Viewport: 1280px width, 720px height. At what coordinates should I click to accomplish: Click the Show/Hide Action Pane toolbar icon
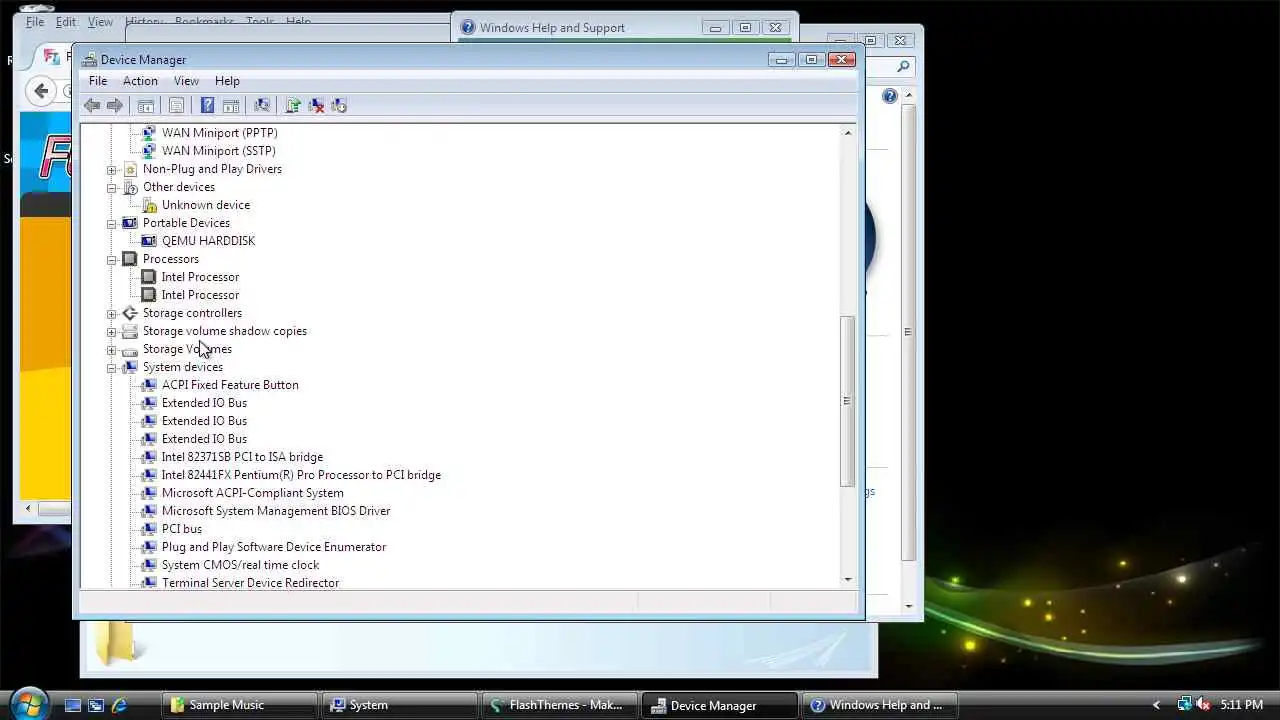click(231, 105)
